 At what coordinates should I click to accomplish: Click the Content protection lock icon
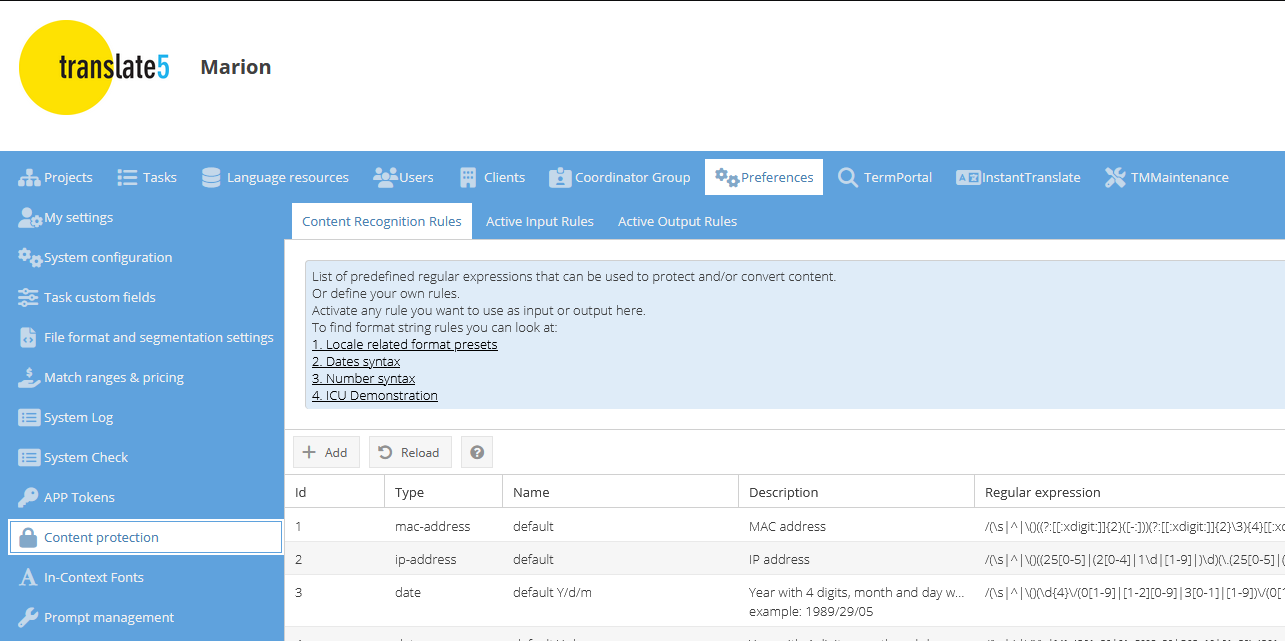28,537
